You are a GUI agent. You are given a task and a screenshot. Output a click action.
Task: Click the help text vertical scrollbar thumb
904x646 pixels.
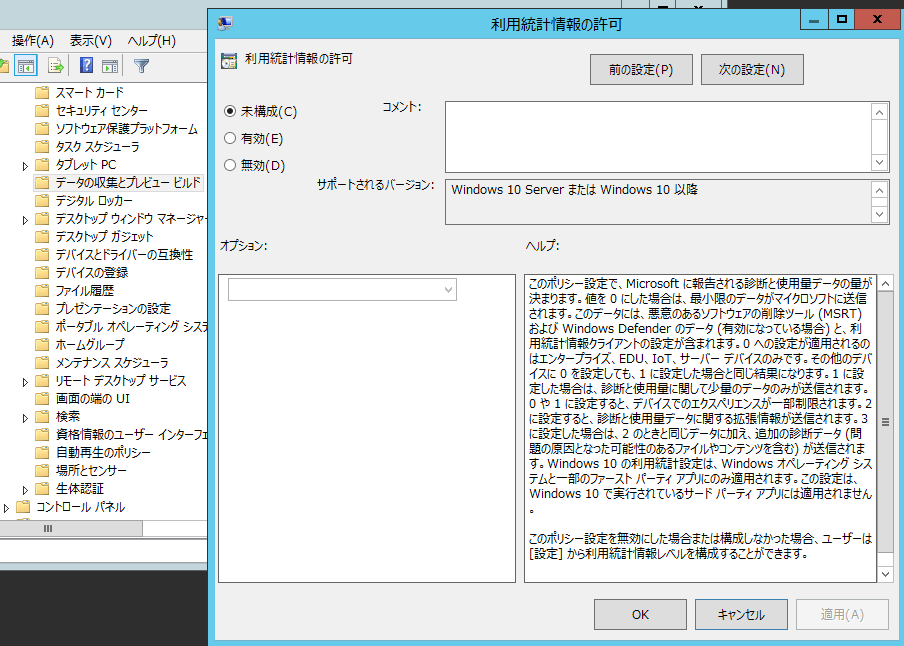click(886, 422)
